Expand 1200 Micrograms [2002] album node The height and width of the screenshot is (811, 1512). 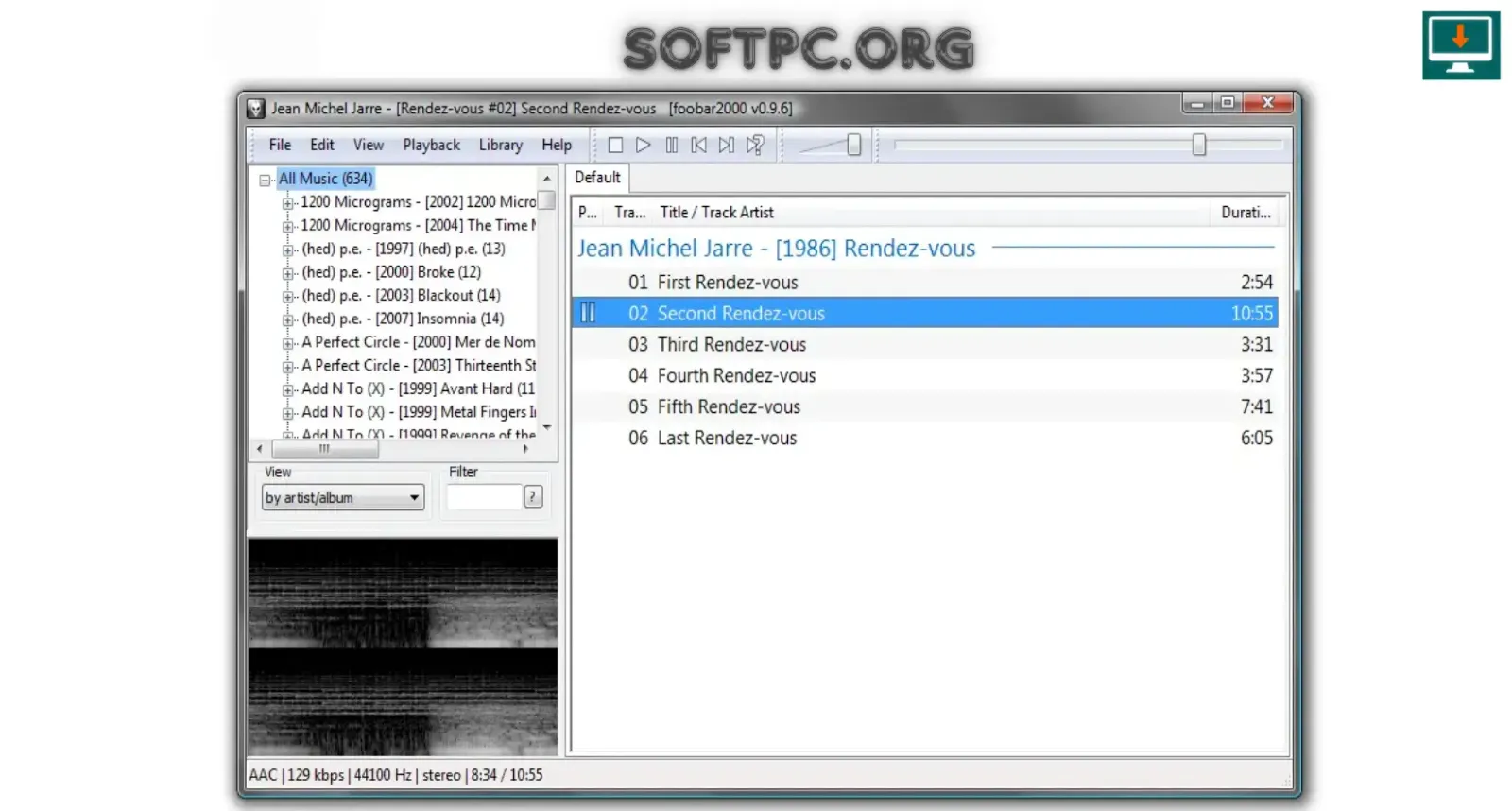pyautogui.click(x=288, y=202)
